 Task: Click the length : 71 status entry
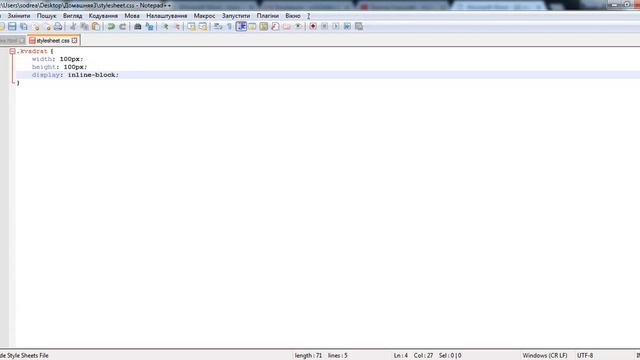pos(308,356)
